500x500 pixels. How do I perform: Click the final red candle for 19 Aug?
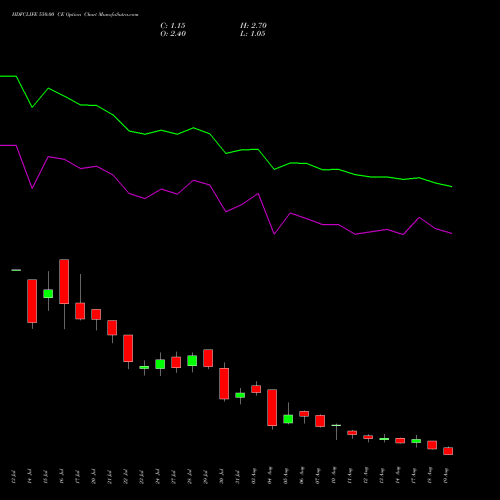point(448,451)
